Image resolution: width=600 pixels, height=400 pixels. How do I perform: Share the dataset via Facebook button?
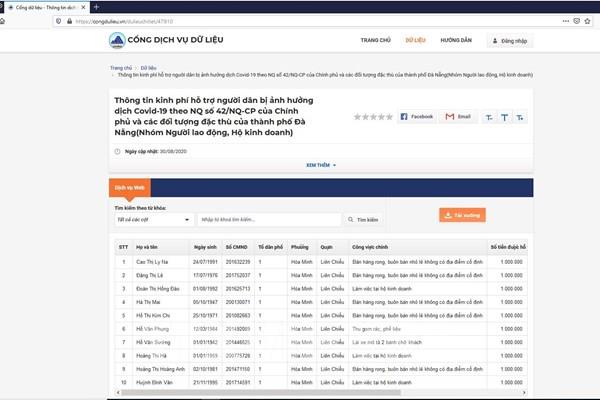[x=416, y=117]
